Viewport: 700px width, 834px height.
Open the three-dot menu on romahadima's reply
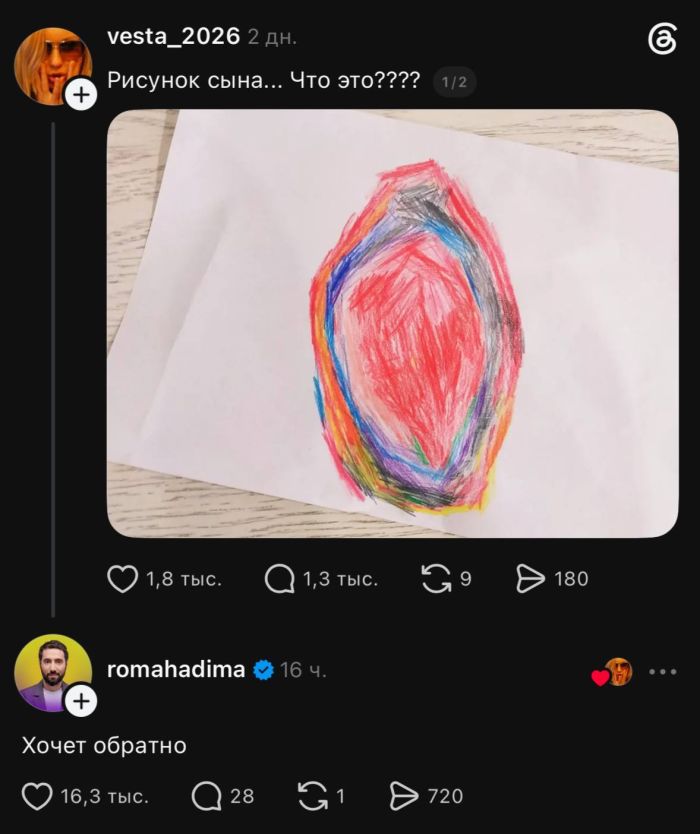click(663, 672)
